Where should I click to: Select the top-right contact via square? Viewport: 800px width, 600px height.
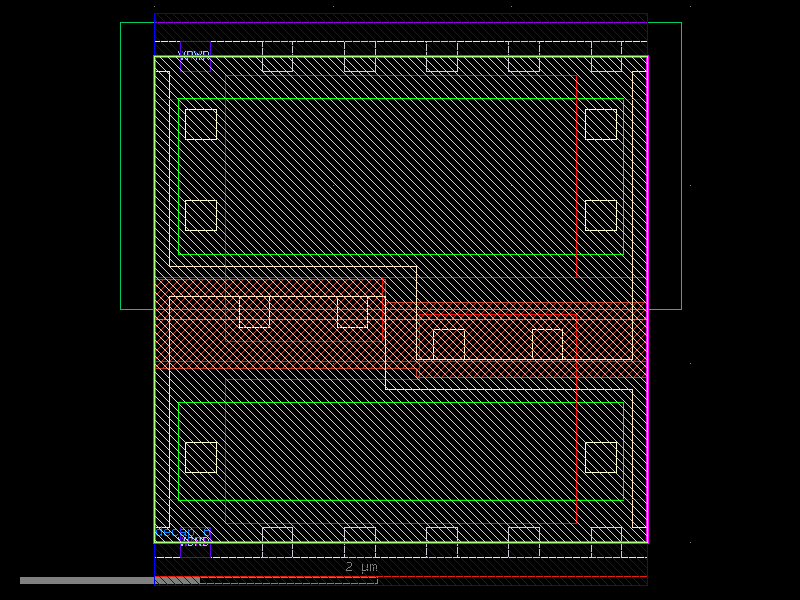[604, 125]
